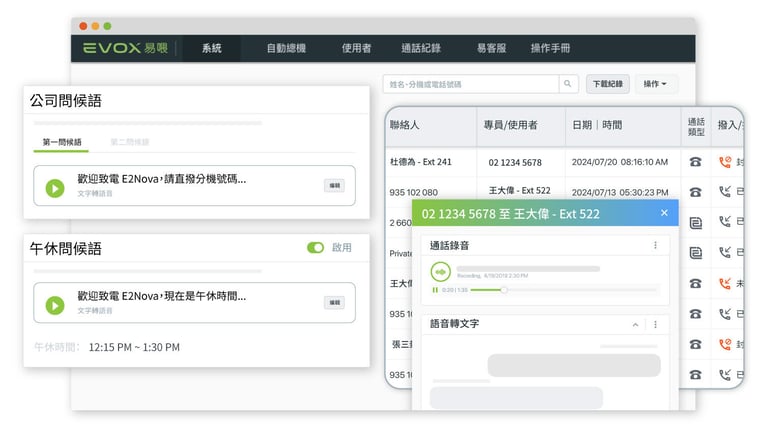
Task: Click incoming-call icon in Private row
Action: click(x=725, y=252)
